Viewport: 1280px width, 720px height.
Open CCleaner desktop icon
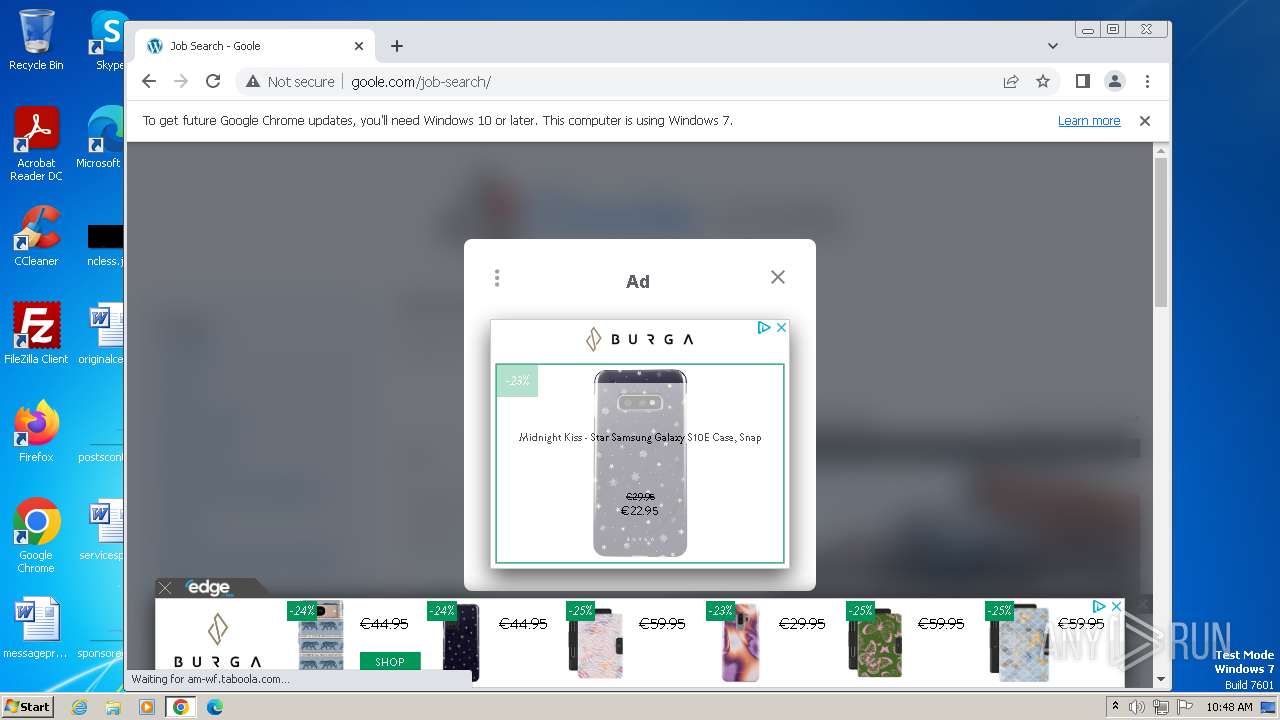click(x=36, y=236)
